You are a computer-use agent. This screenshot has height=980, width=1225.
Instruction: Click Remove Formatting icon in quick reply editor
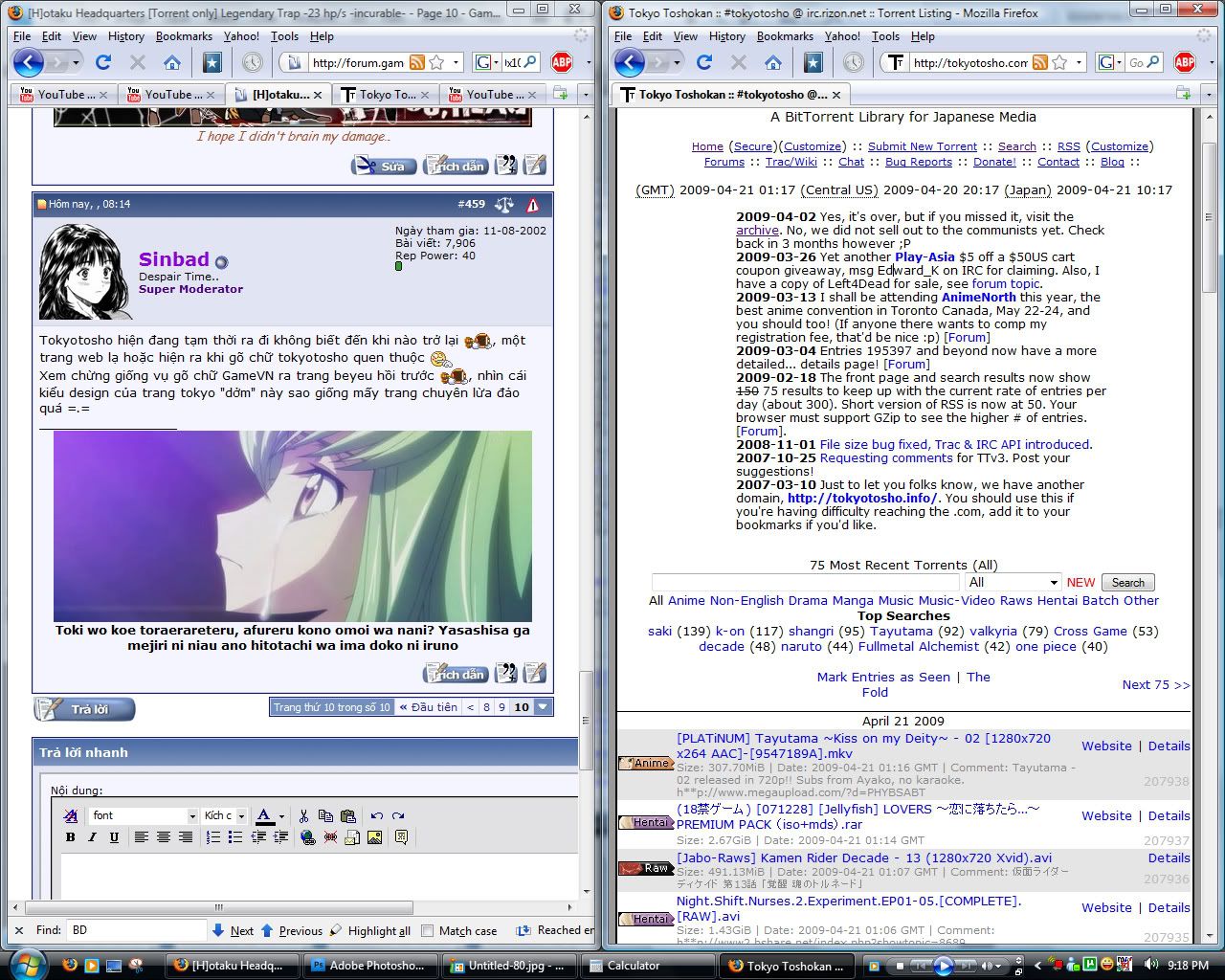click(x=71, y=815)
